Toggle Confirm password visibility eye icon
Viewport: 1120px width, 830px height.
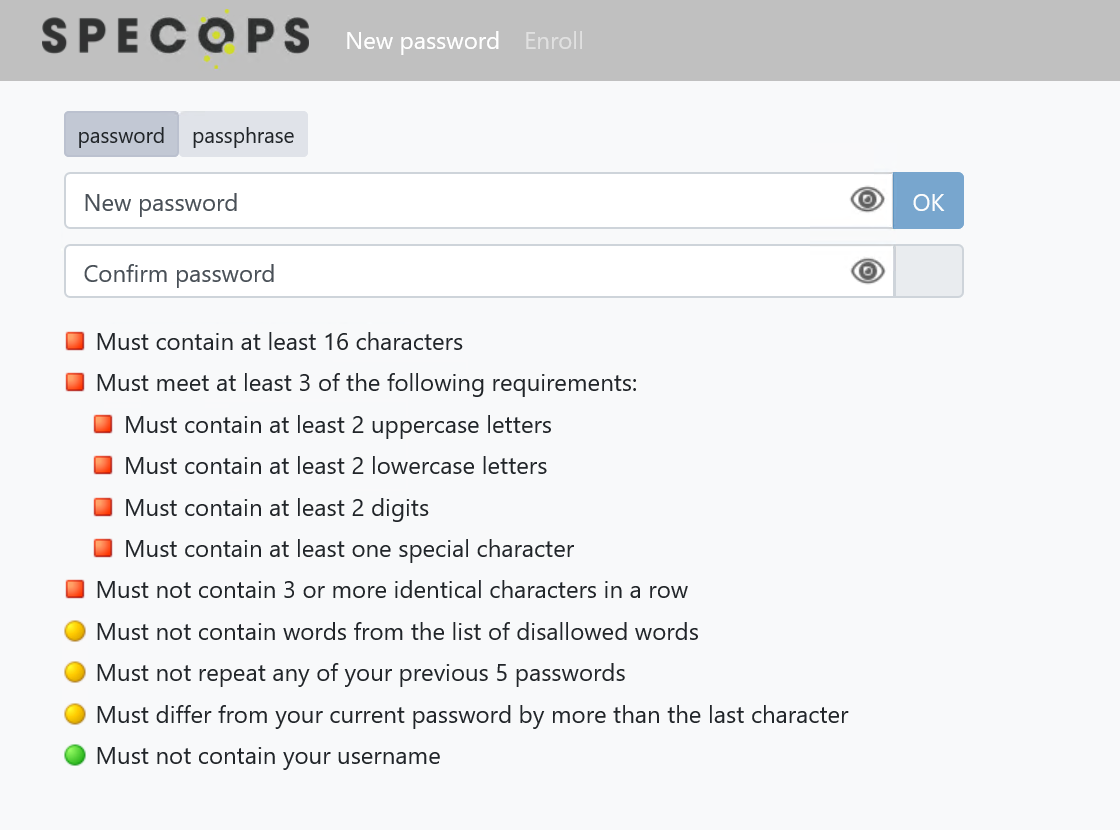pyautogui.click(x=867, y=271)
